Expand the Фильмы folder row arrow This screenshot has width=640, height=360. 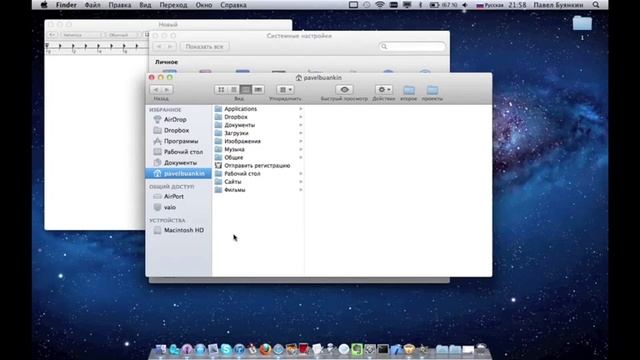point(300,190)
